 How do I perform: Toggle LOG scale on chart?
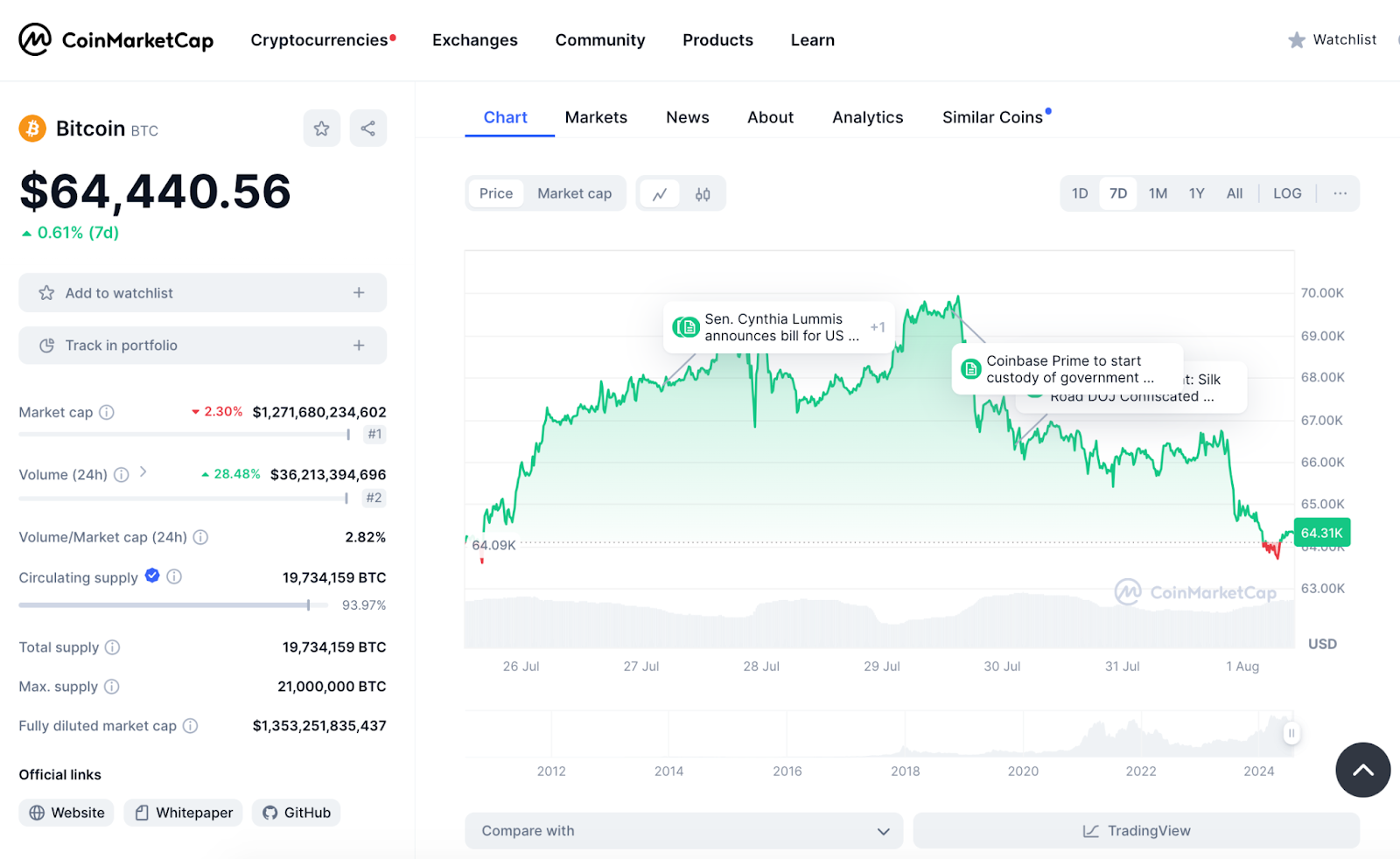coord(1287,193)
